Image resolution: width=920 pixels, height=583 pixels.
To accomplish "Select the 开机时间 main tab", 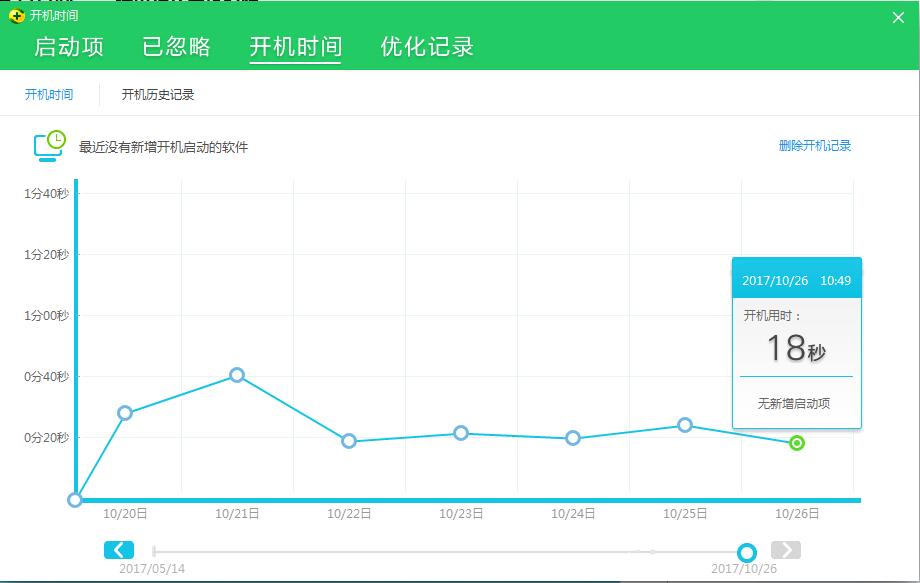I will (x=295, y=47).
